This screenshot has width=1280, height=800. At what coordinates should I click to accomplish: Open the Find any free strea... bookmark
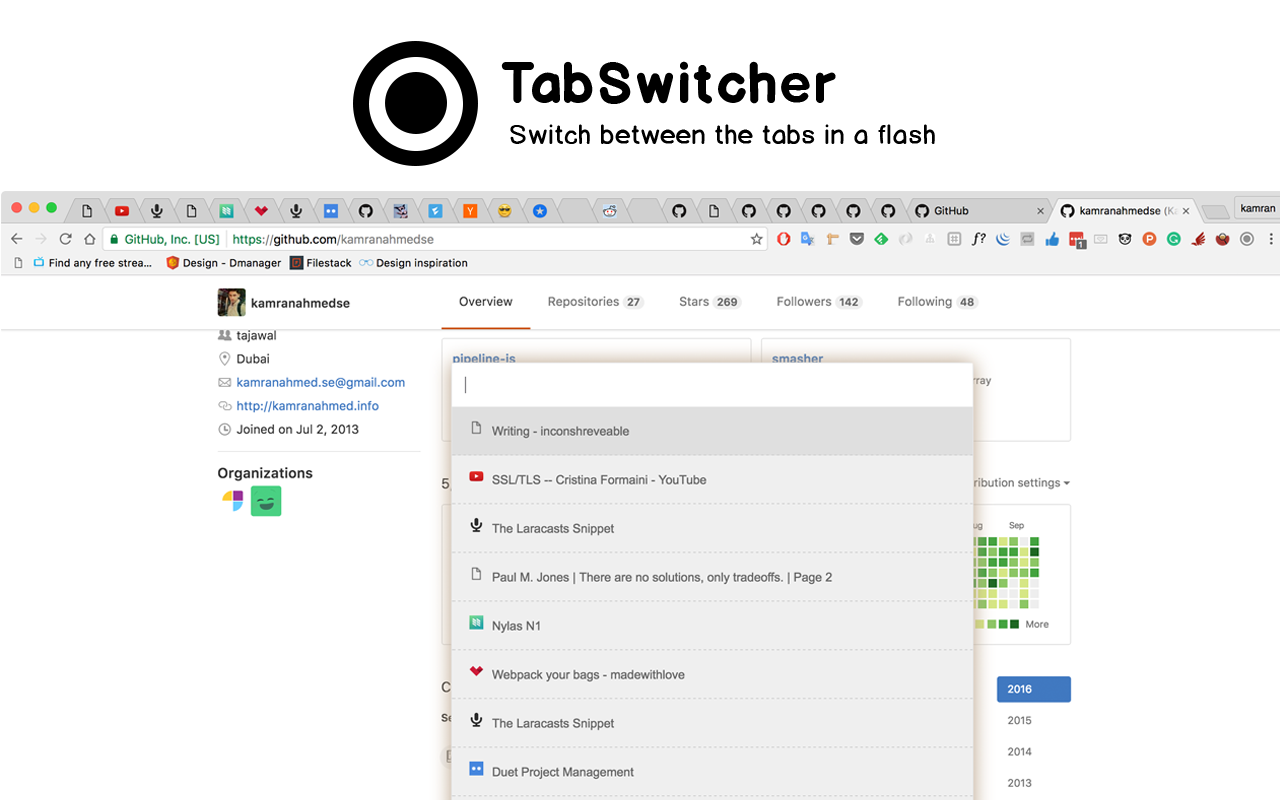coord(92,263)
